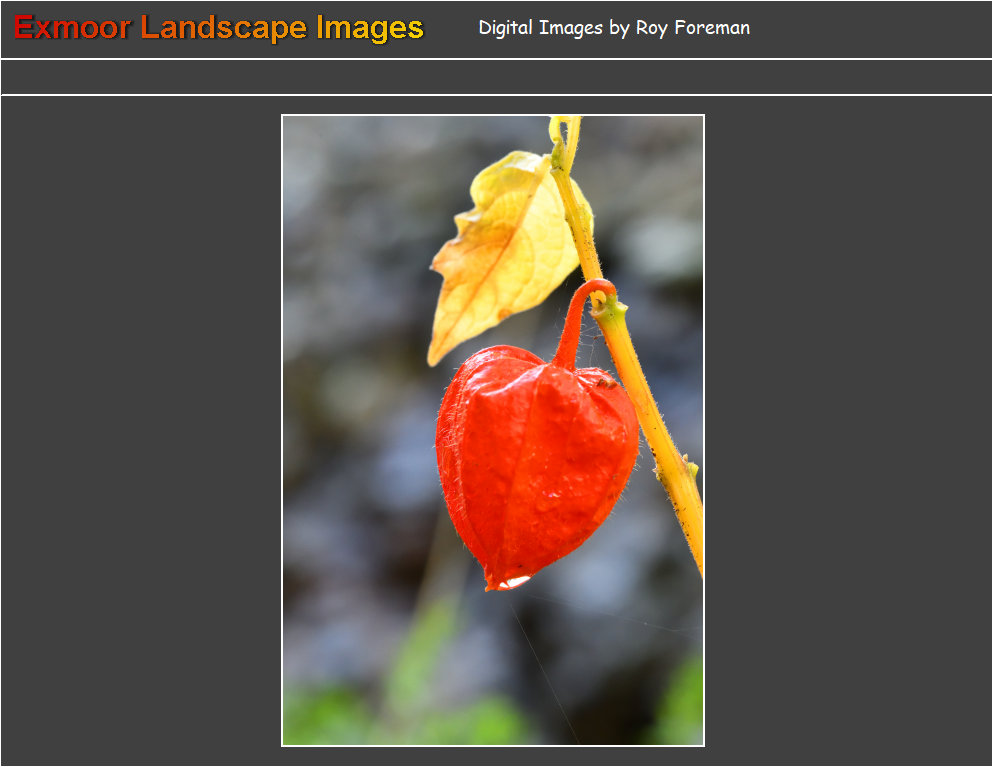
Task: Click the word 'Exmoor' in the title
Action: 72,28
